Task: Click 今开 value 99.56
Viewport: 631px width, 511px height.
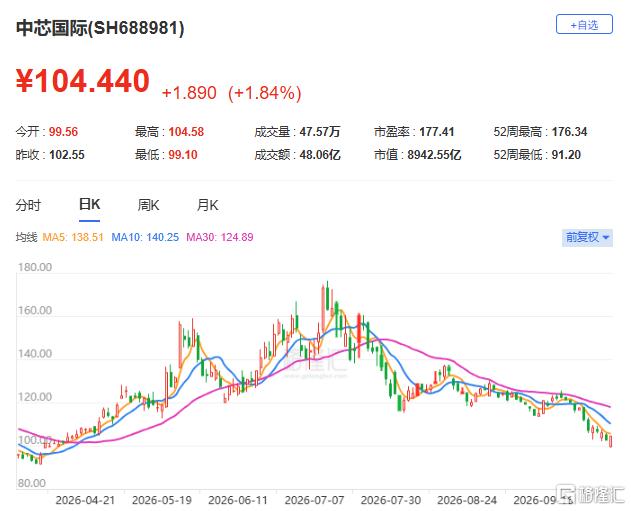Action: pos(63,132)
